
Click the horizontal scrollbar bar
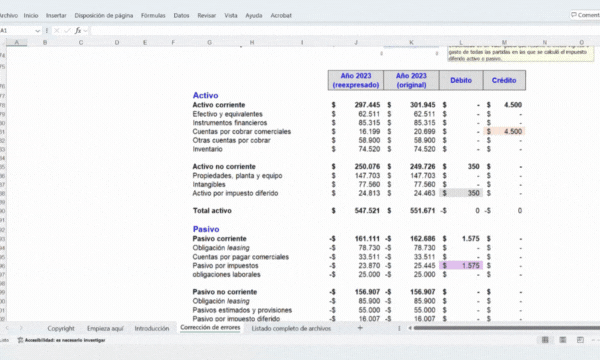click(x=507, y=328)
